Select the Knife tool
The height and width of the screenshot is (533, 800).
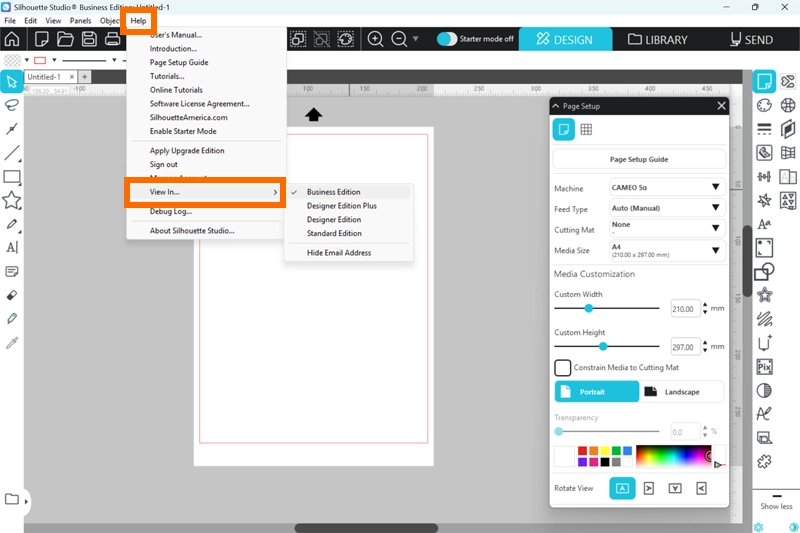tap(12, 319)
